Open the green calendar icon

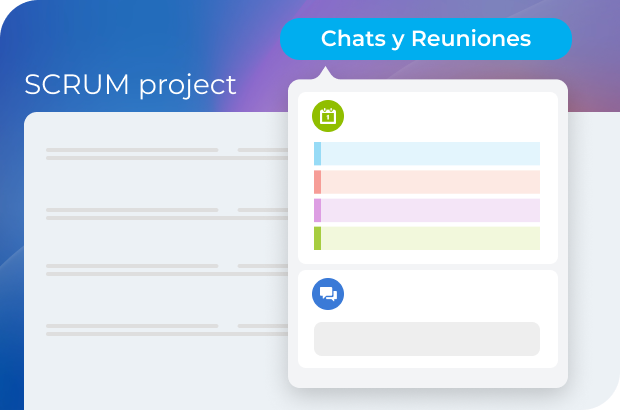328,116
